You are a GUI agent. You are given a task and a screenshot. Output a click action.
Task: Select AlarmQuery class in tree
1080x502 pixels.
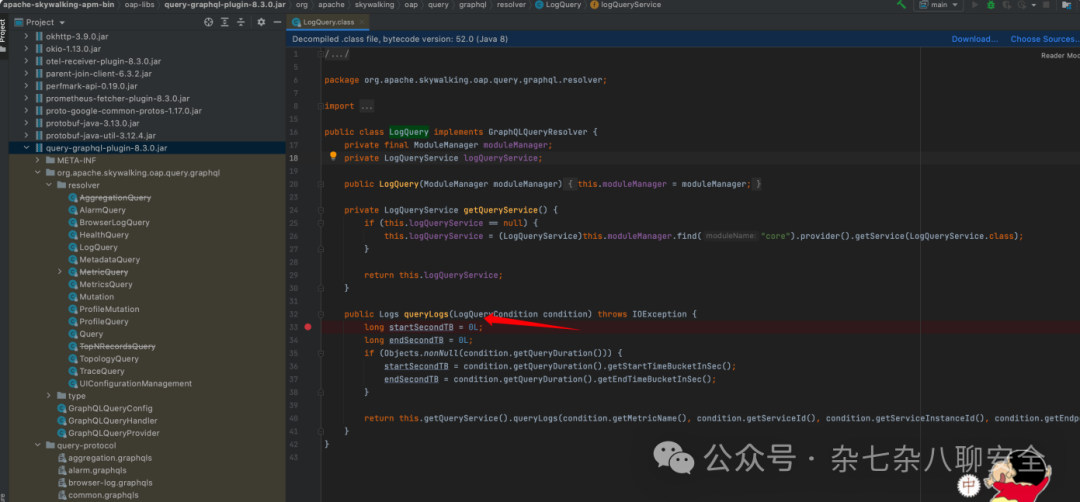click(x=103, y=210)
